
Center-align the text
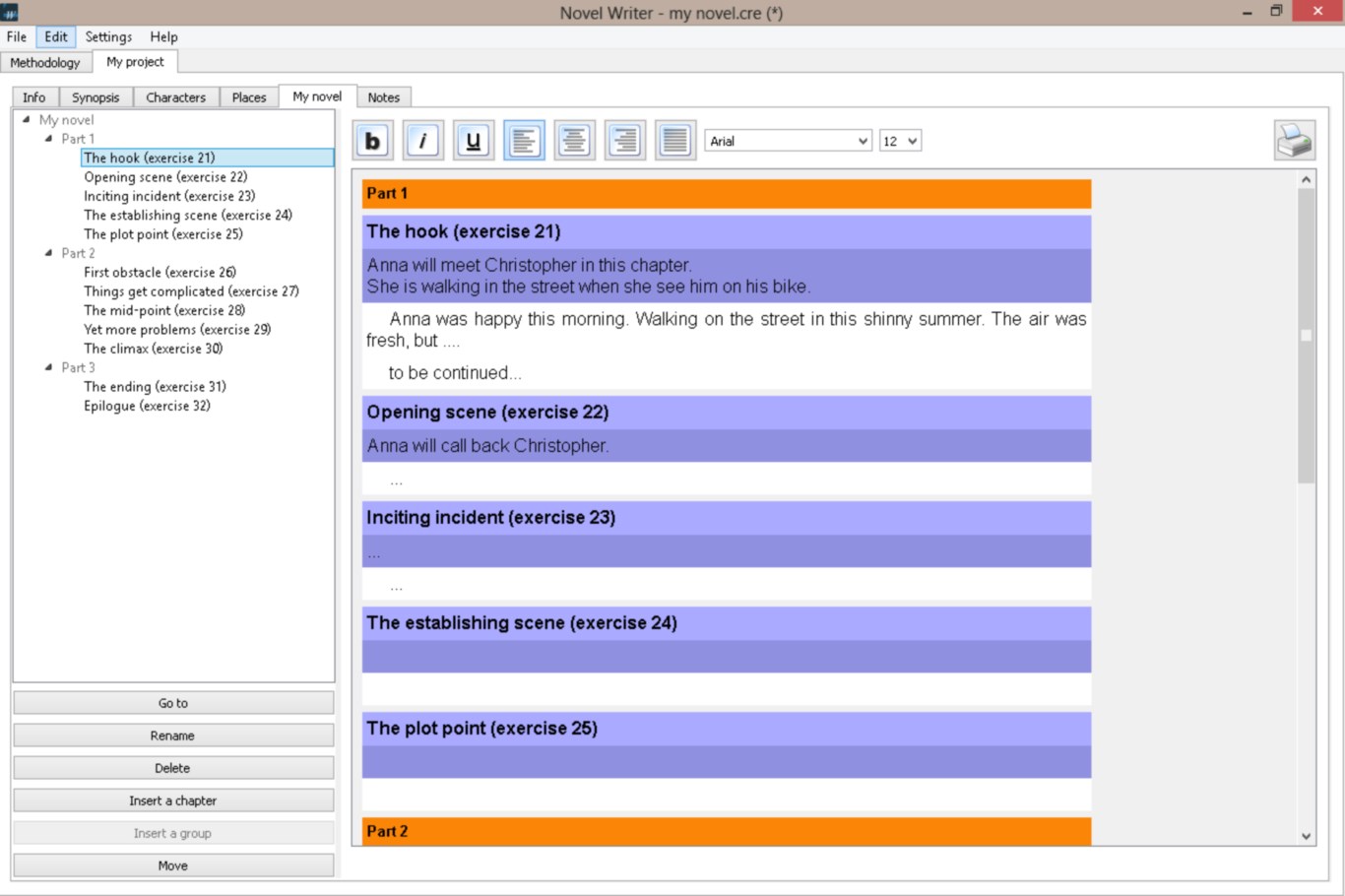click(x=574, y=141)
